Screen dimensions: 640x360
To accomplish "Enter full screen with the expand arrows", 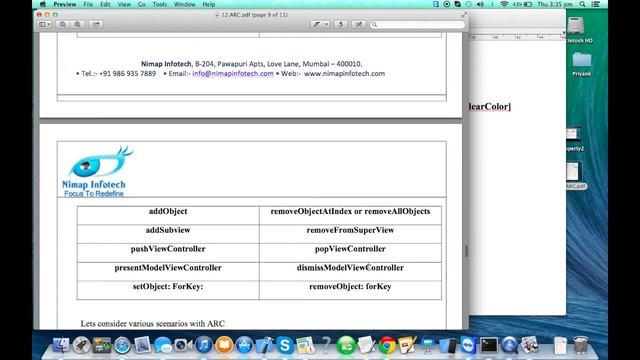I will pos(464,15).
